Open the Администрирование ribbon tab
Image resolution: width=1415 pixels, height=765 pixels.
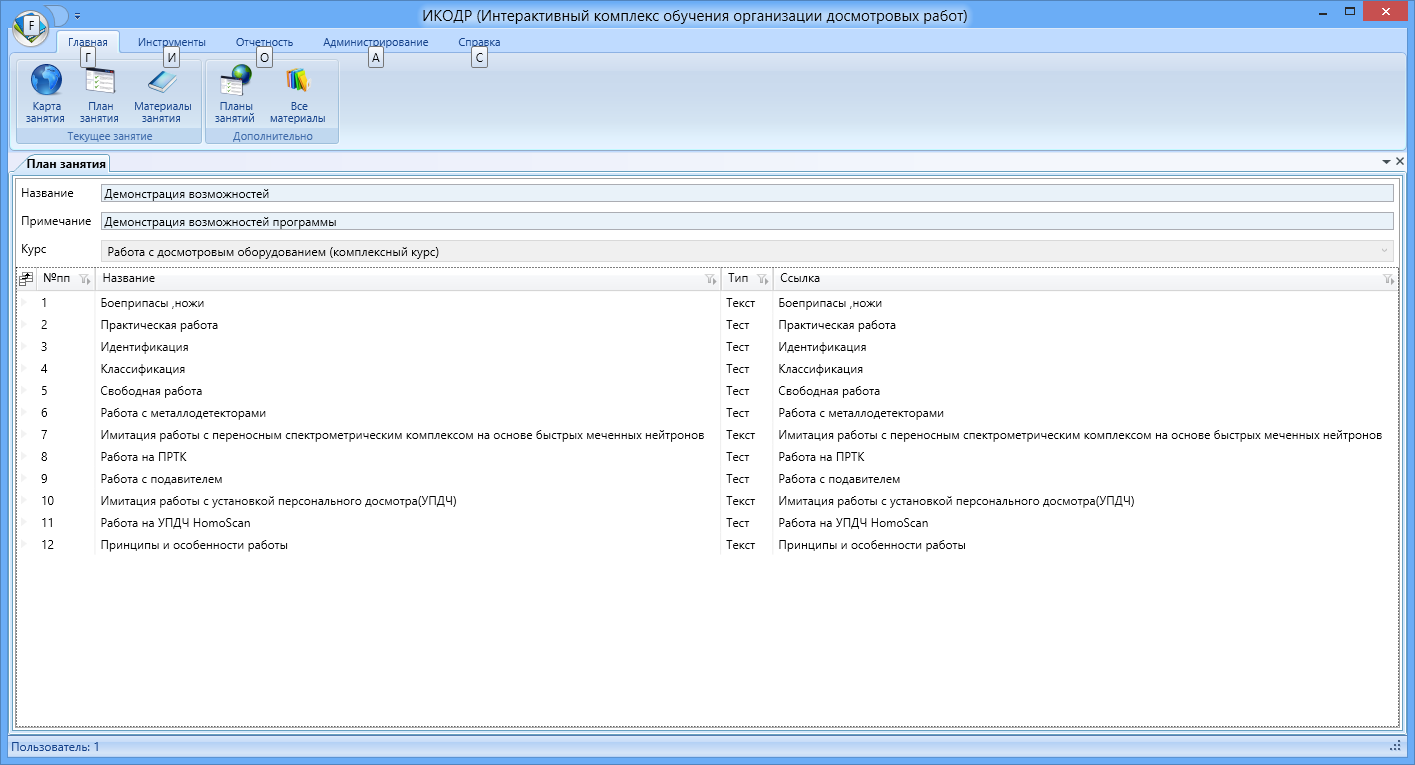tap(376, 42)
